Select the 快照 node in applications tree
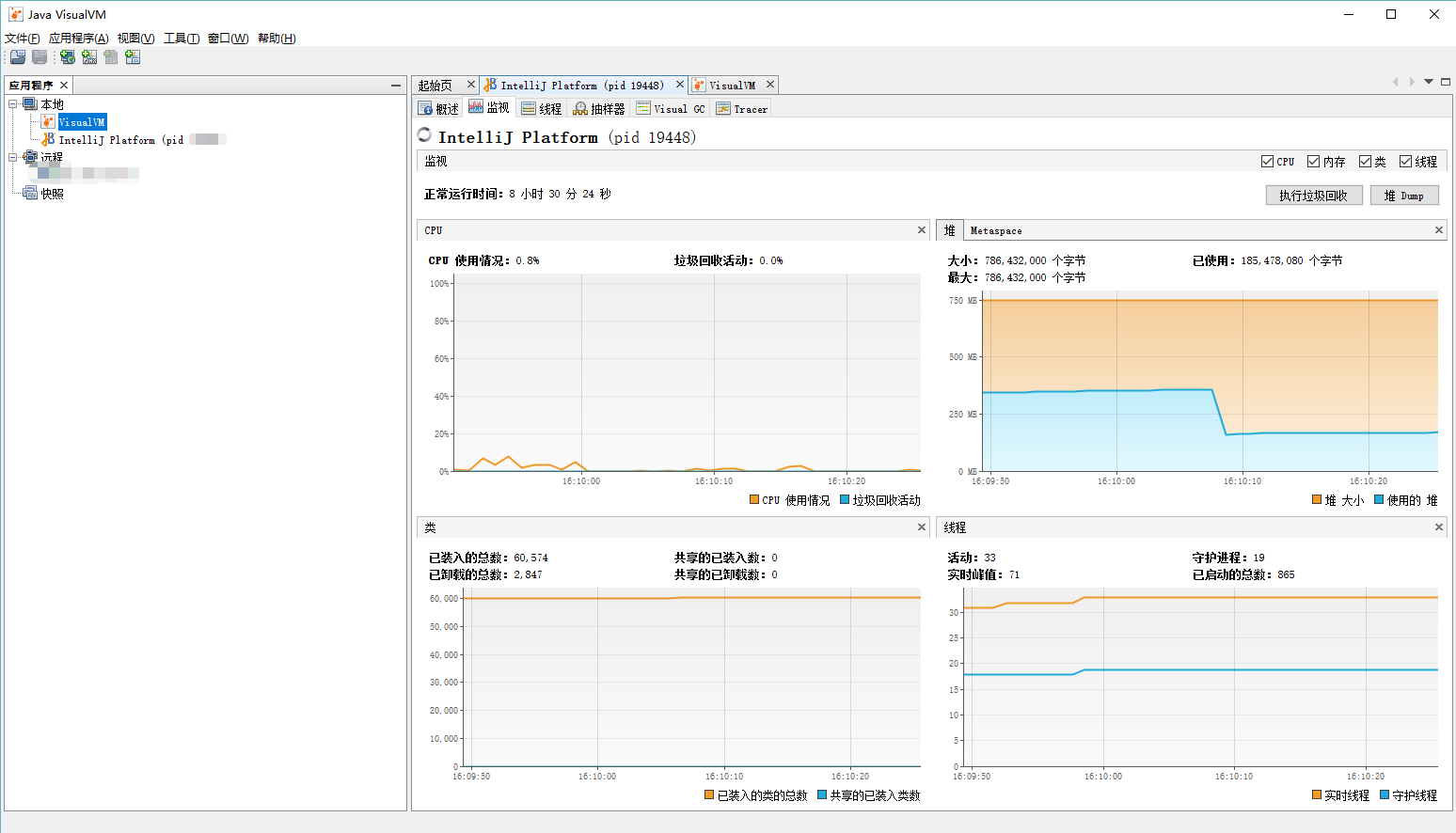The width and height of the screenshot is (1456, 833). click(x=52, y=194)
